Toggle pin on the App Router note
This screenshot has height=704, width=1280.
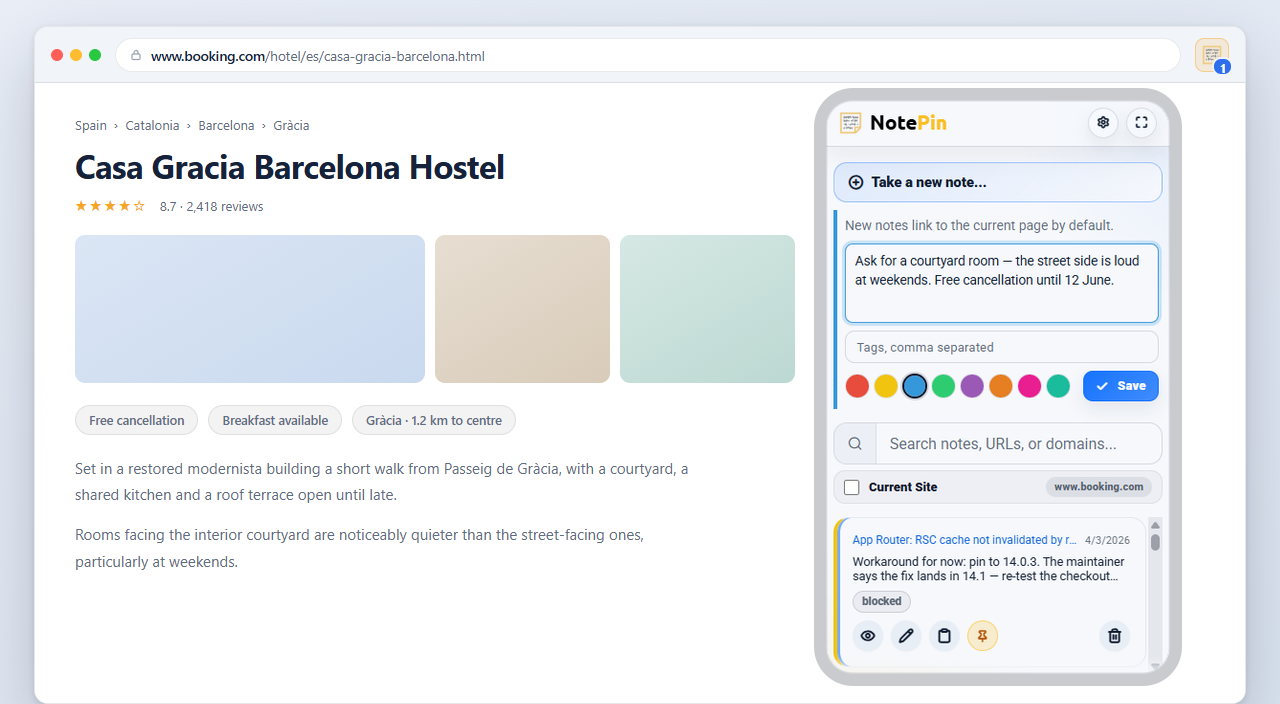coord(982,636)
